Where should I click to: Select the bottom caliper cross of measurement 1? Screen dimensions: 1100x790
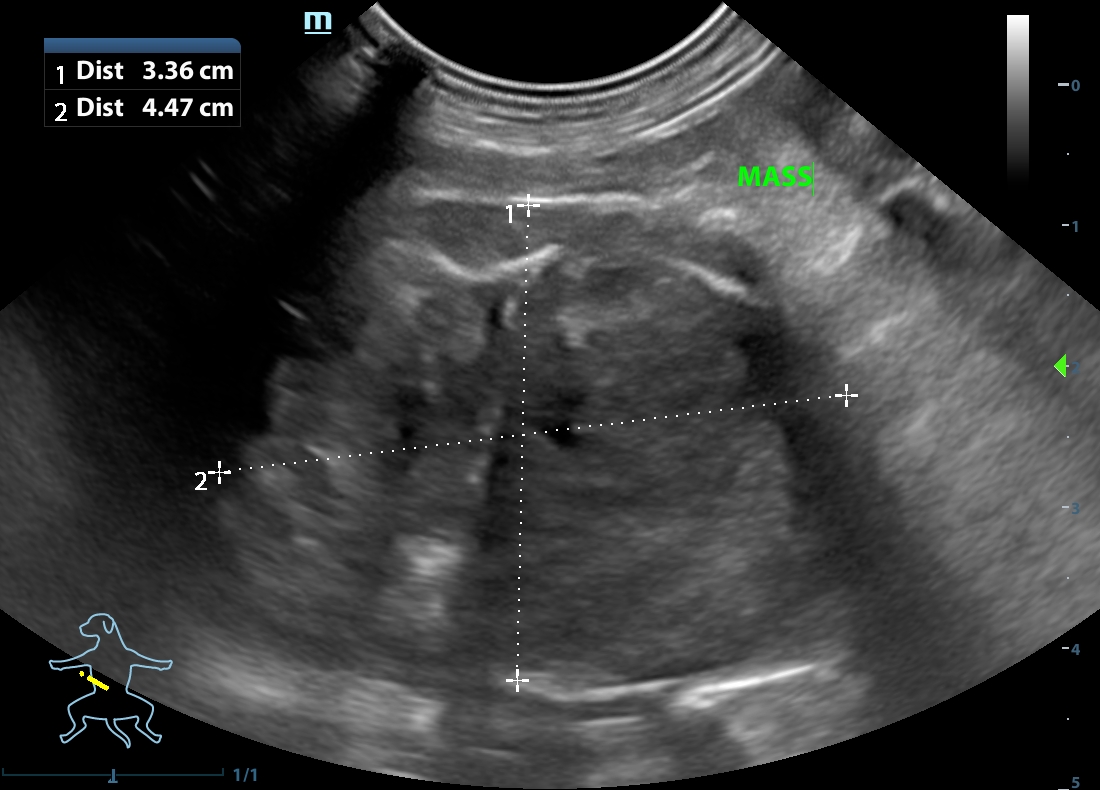(x=517, y=681)
